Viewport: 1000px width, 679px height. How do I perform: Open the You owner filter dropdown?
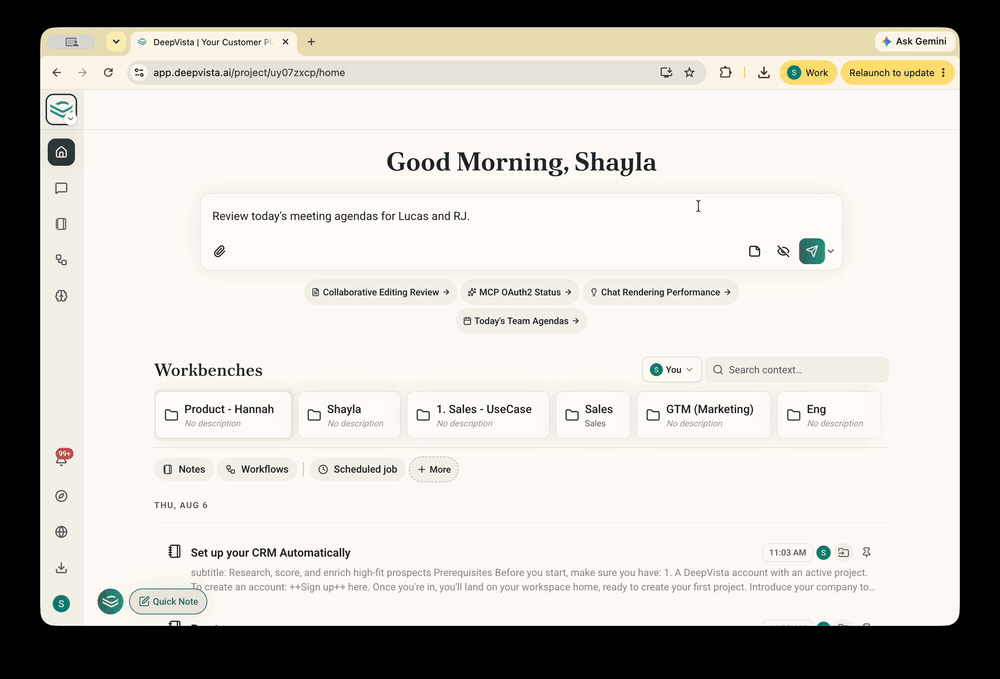coord(672,370)
